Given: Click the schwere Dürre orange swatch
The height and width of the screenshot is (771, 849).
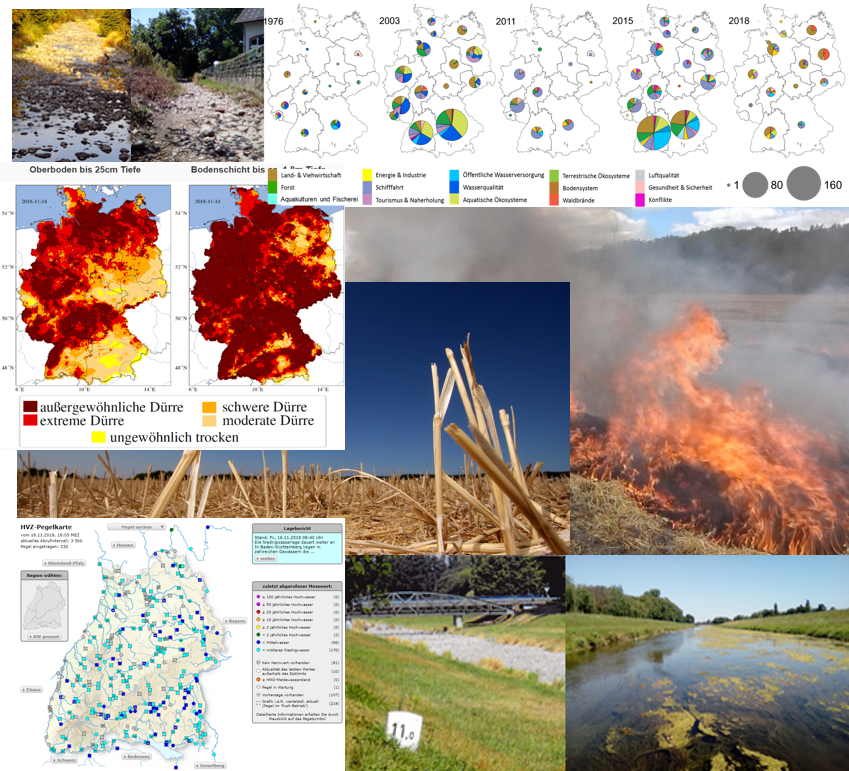Looking at the screenshot, I should [209, 407].
